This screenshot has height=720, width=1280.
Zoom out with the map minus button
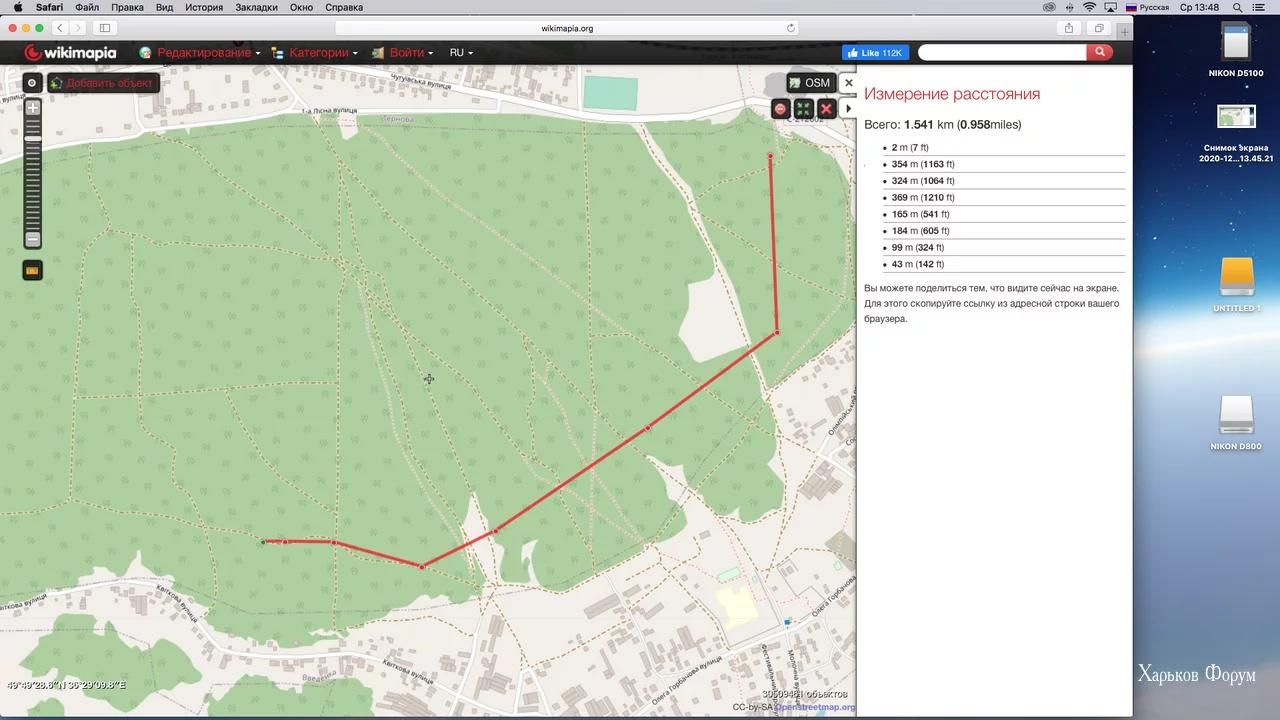tap(33, 239)
